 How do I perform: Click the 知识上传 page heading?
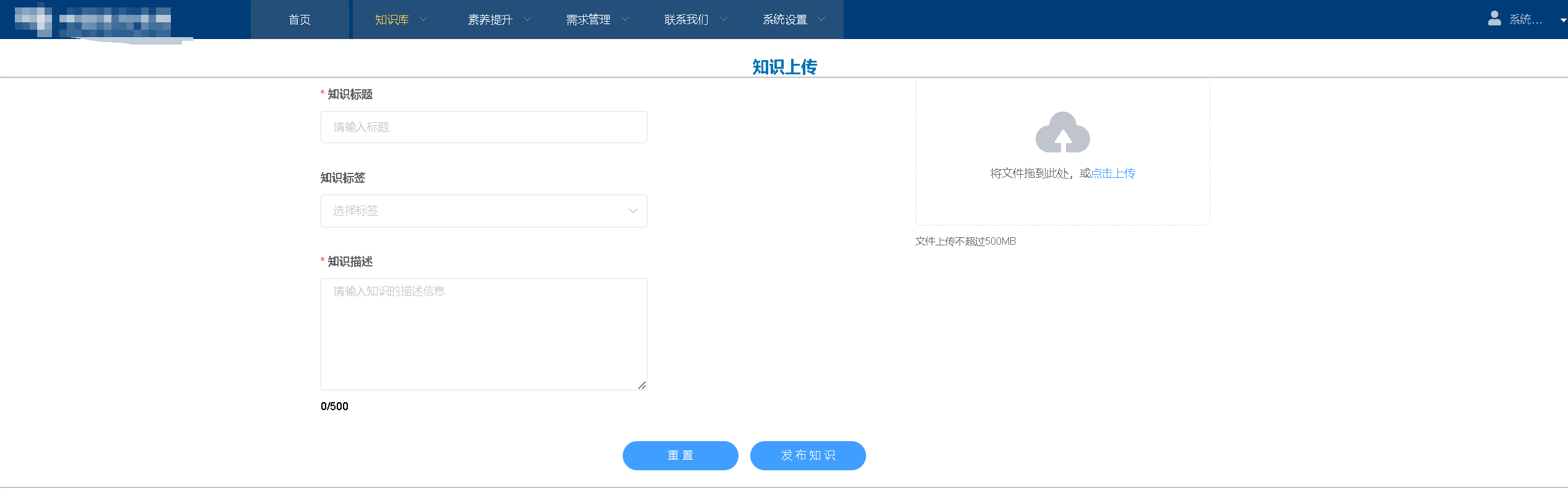pos(784,66)
